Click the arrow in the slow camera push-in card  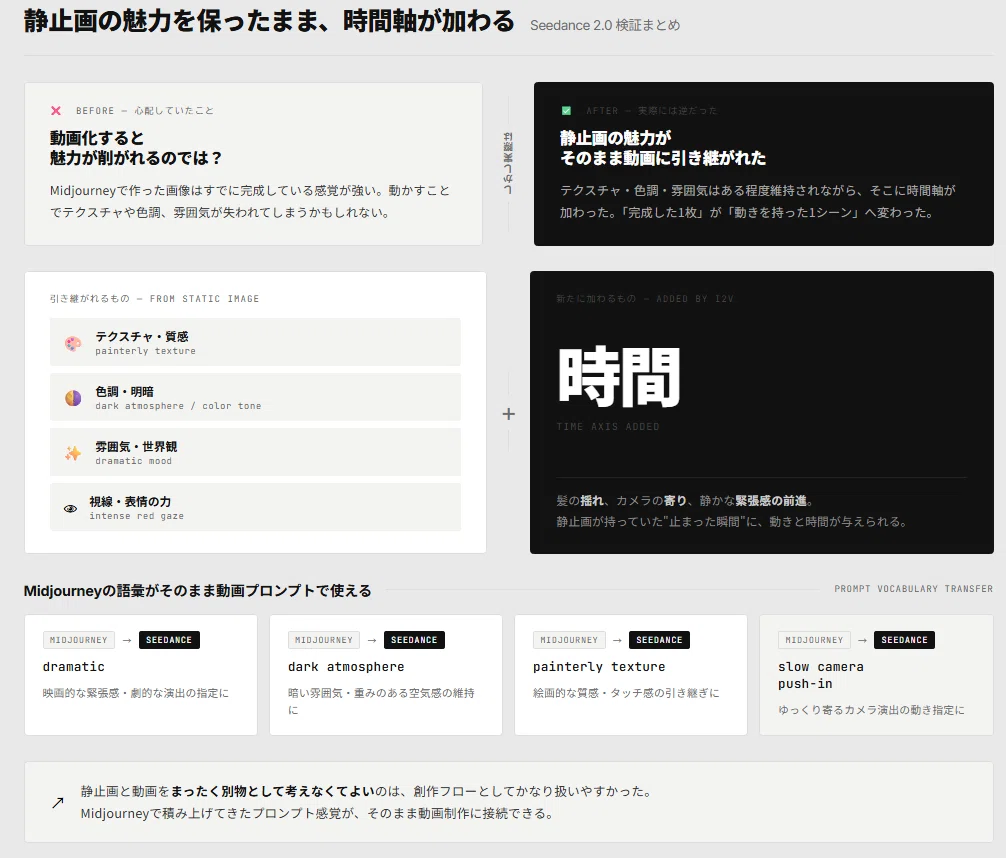[862, 640]
